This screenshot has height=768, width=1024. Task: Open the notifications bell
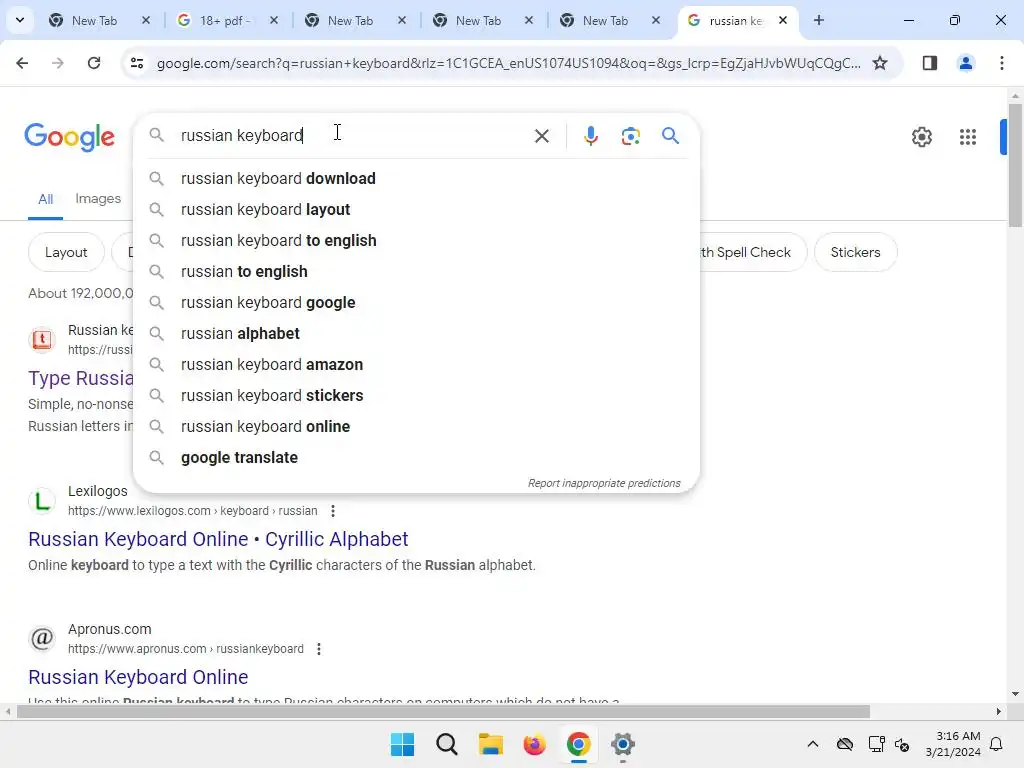[996, 744]
